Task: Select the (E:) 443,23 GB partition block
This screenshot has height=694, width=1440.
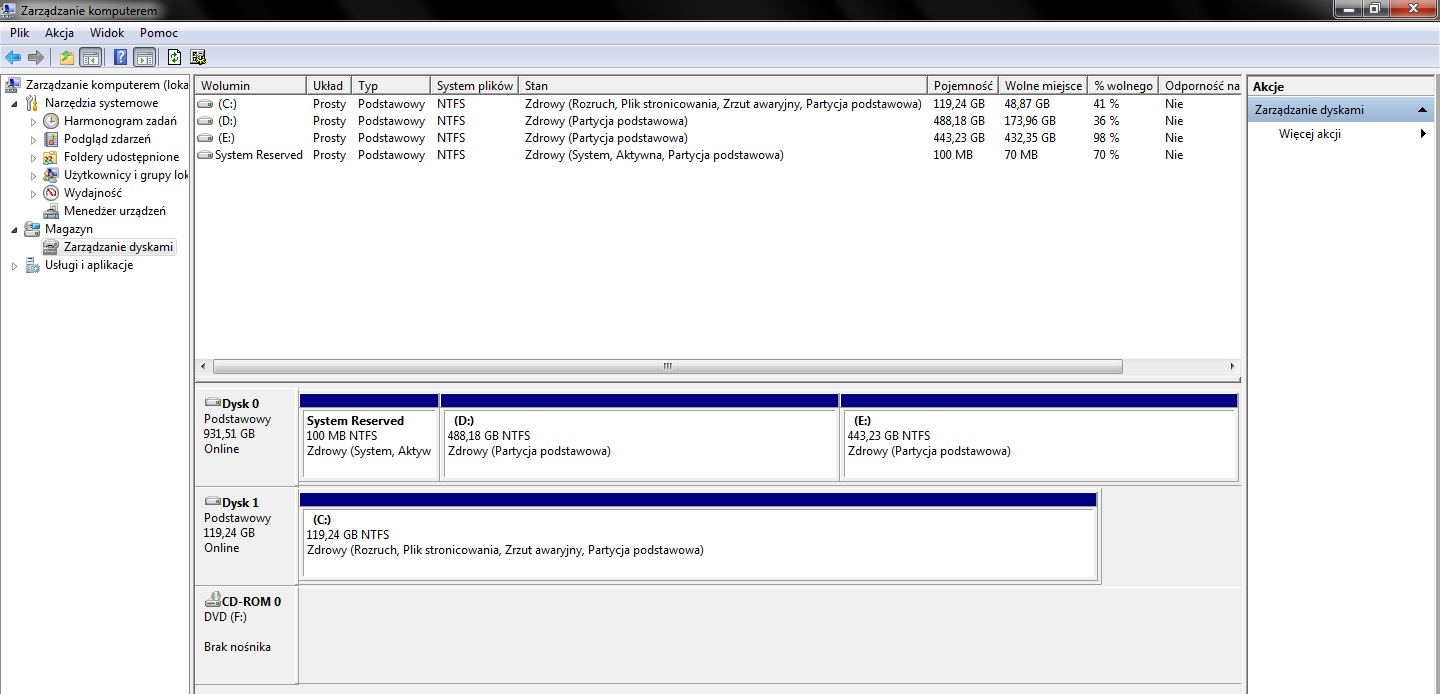Action: coord(1039,436)
